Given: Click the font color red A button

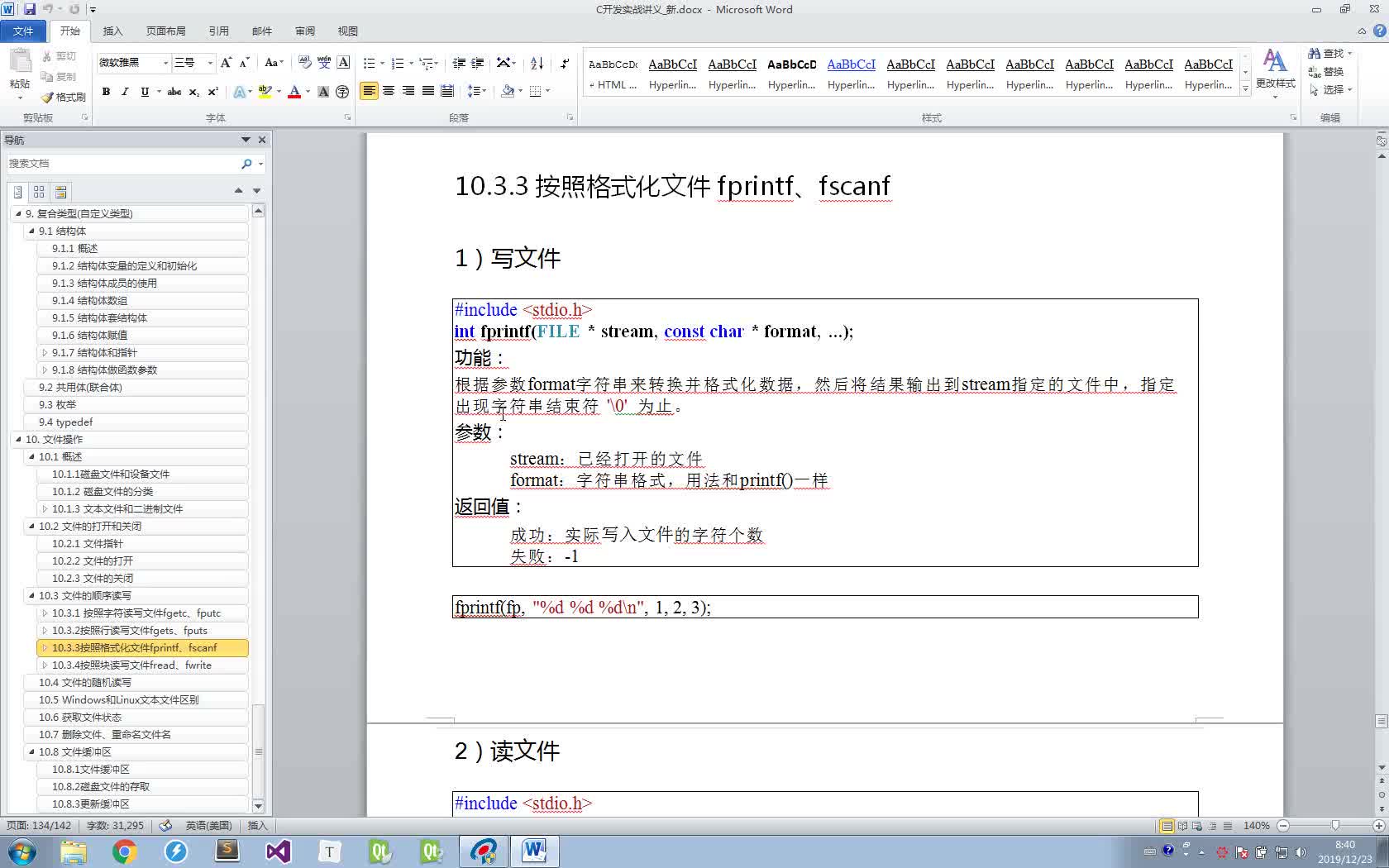Looking at the screenshot, I should point(294,92).
